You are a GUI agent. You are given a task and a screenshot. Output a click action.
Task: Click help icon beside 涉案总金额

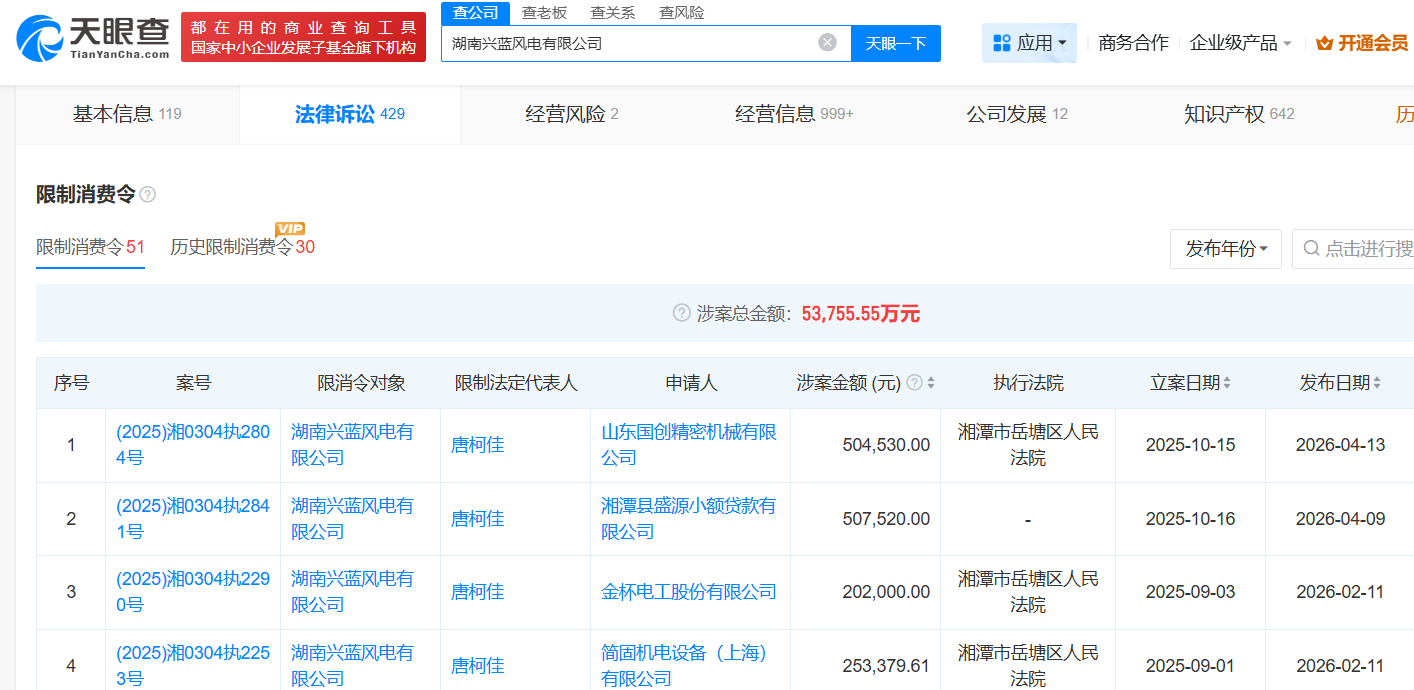682,314
